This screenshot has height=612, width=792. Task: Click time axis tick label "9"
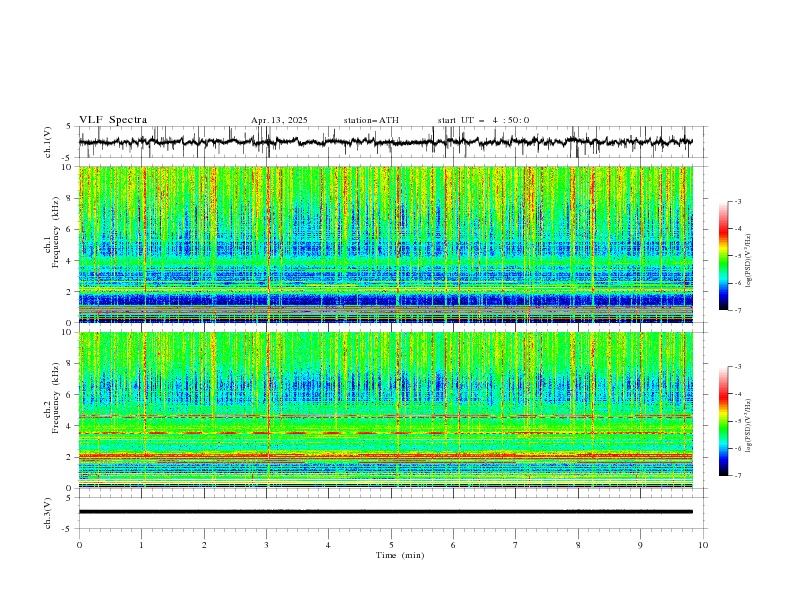click(640, 545)
